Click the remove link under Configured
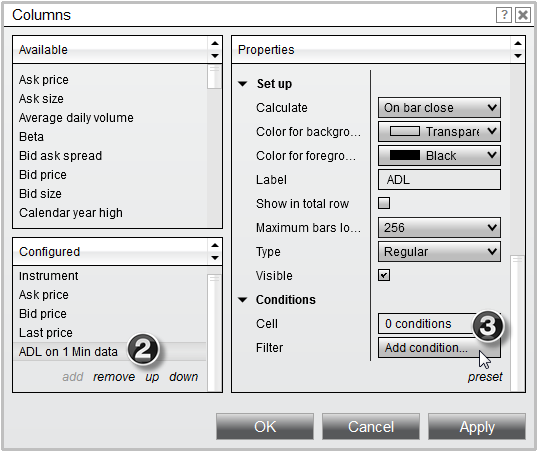This screenshot has height=452, width=538. [114, 377]
